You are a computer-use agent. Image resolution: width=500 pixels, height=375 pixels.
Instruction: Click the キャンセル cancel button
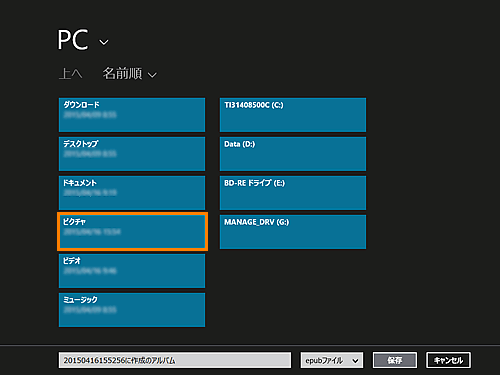click(x=448, y=360)
